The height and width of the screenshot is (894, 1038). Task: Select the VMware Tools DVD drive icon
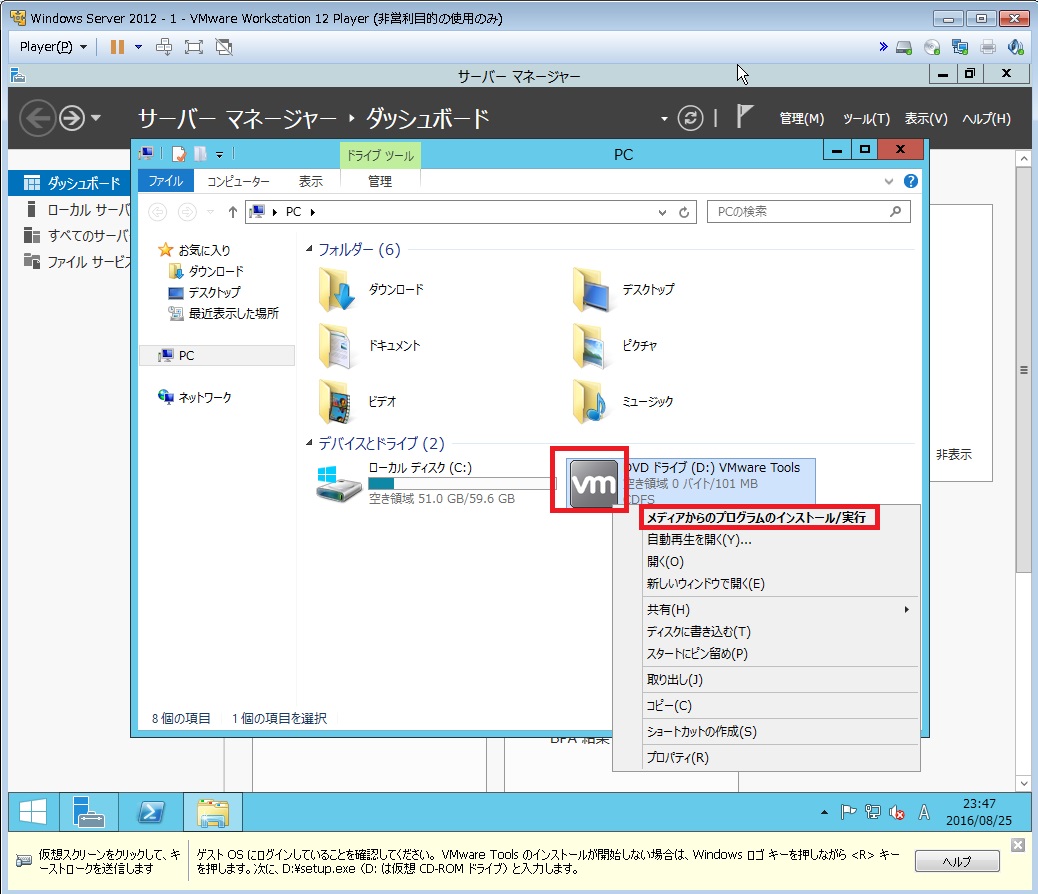(x=592, y=483)
